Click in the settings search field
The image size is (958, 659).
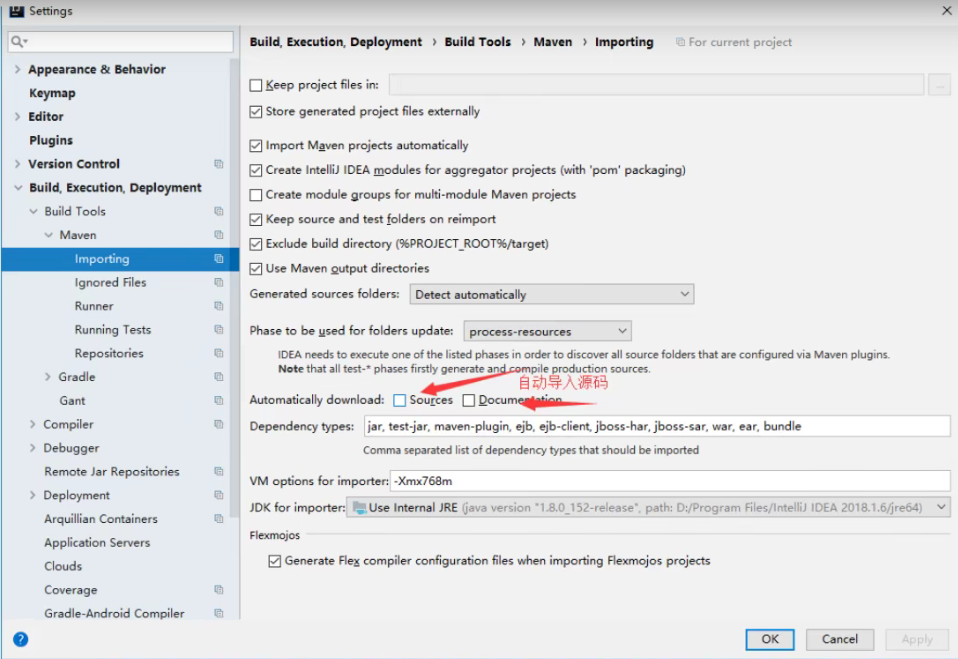point(121,41)
